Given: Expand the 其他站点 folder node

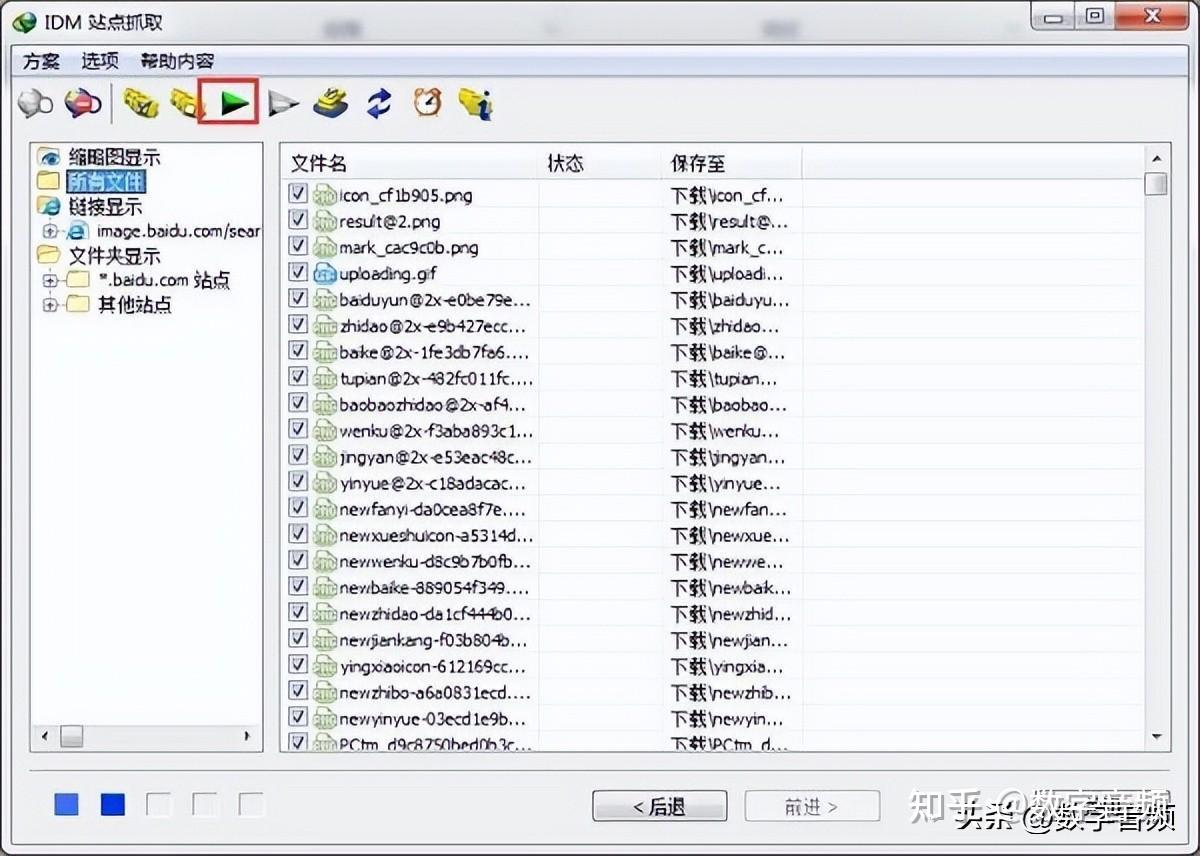Looking at the screenshot, I should pos(50,305).
